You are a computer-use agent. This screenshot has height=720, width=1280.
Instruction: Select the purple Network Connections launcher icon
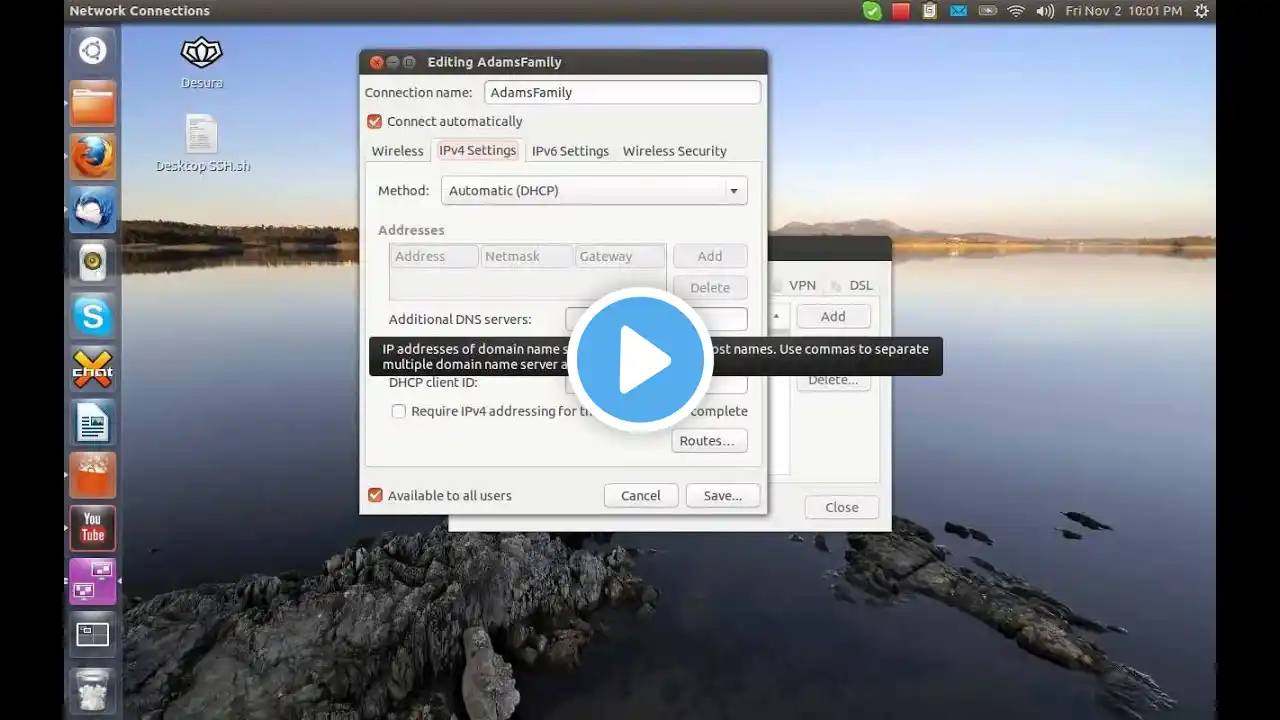click(93, 581)
